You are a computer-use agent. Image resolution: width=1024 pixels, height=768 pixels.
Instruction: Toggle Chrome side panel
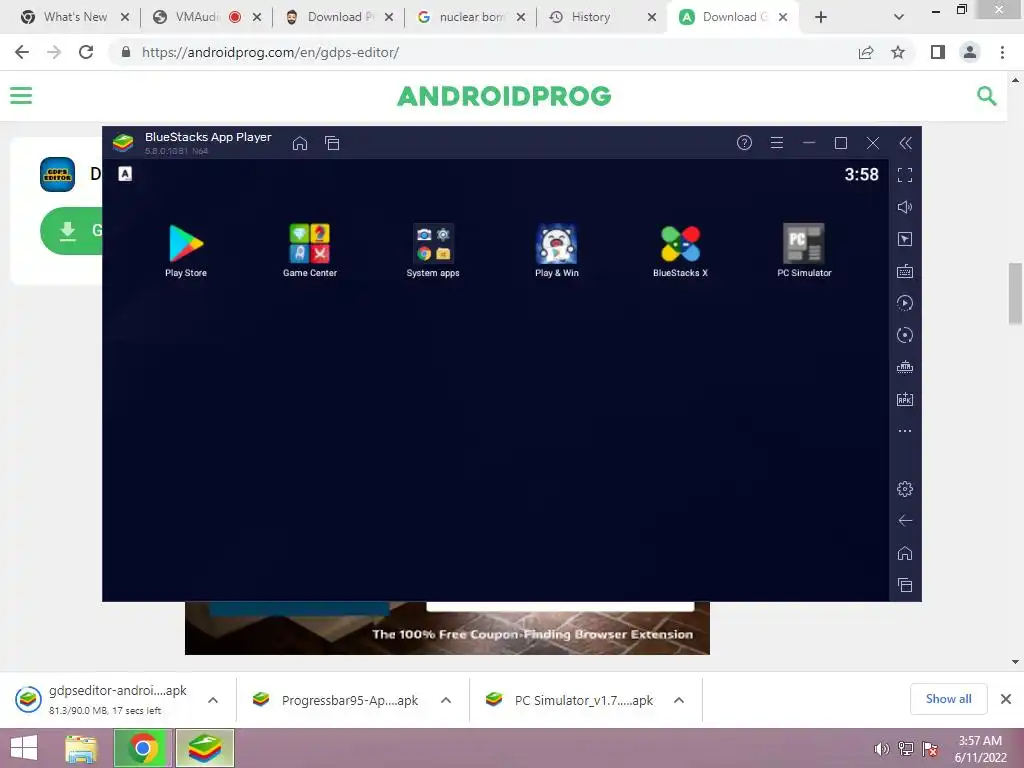(x=938, y=52)
